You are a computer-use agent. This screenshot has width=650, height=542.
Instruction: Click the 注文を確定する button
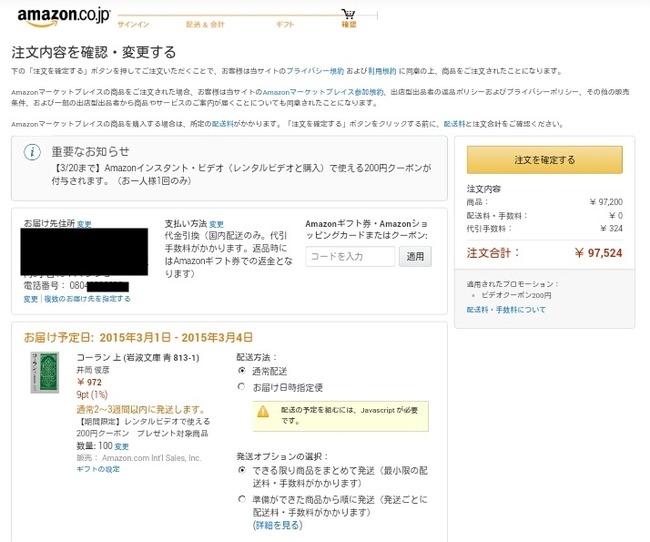click(x=545, y=160)
